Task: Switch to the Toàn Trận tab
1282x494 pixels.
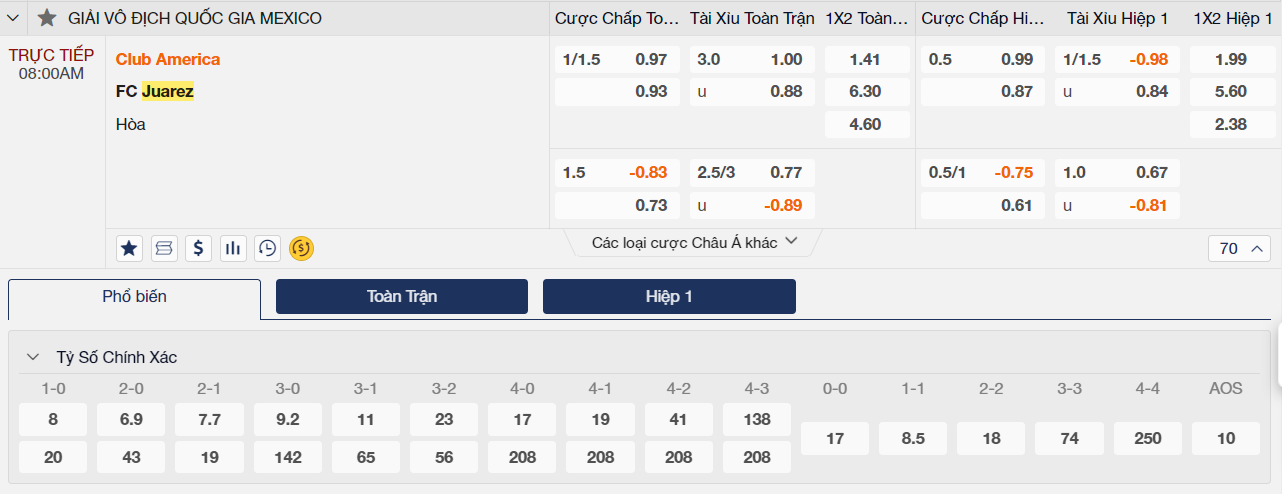Action: click(402, 297)
